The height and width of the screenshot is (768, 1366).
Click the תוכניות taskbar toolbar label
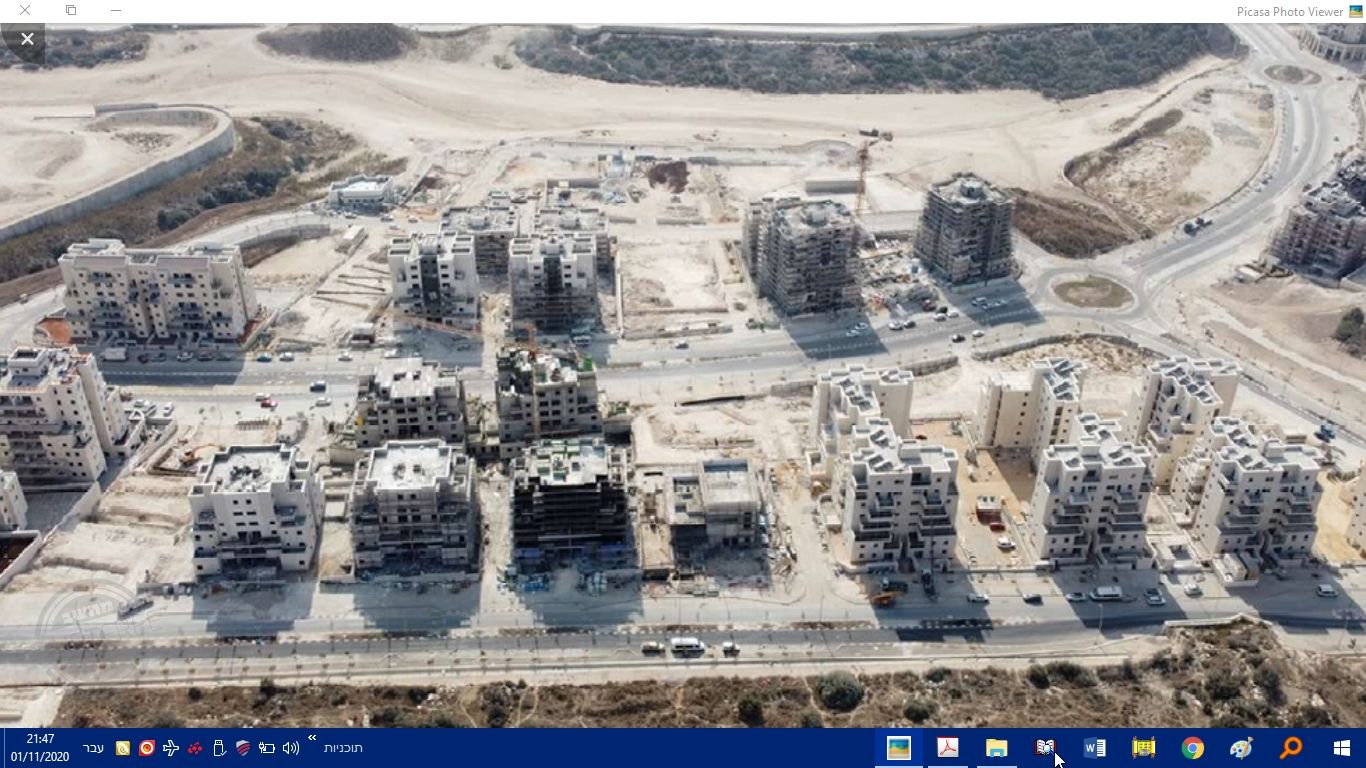point(344,748)
